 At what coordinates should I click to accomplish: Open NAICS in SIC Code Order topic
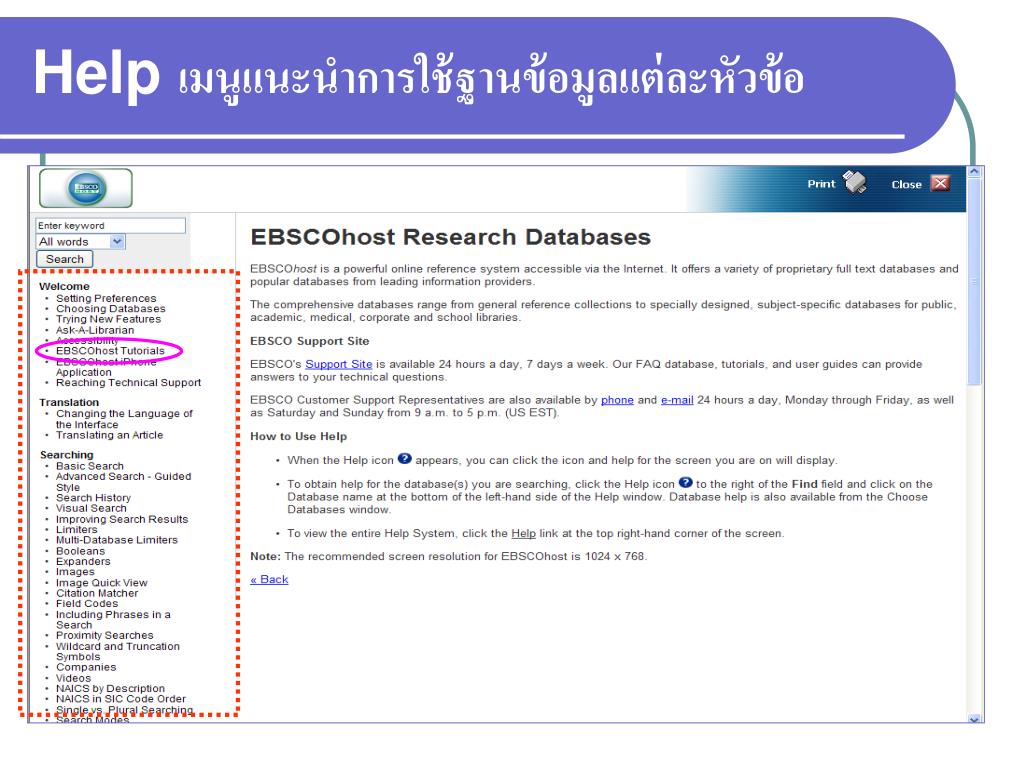pos(121,699)
